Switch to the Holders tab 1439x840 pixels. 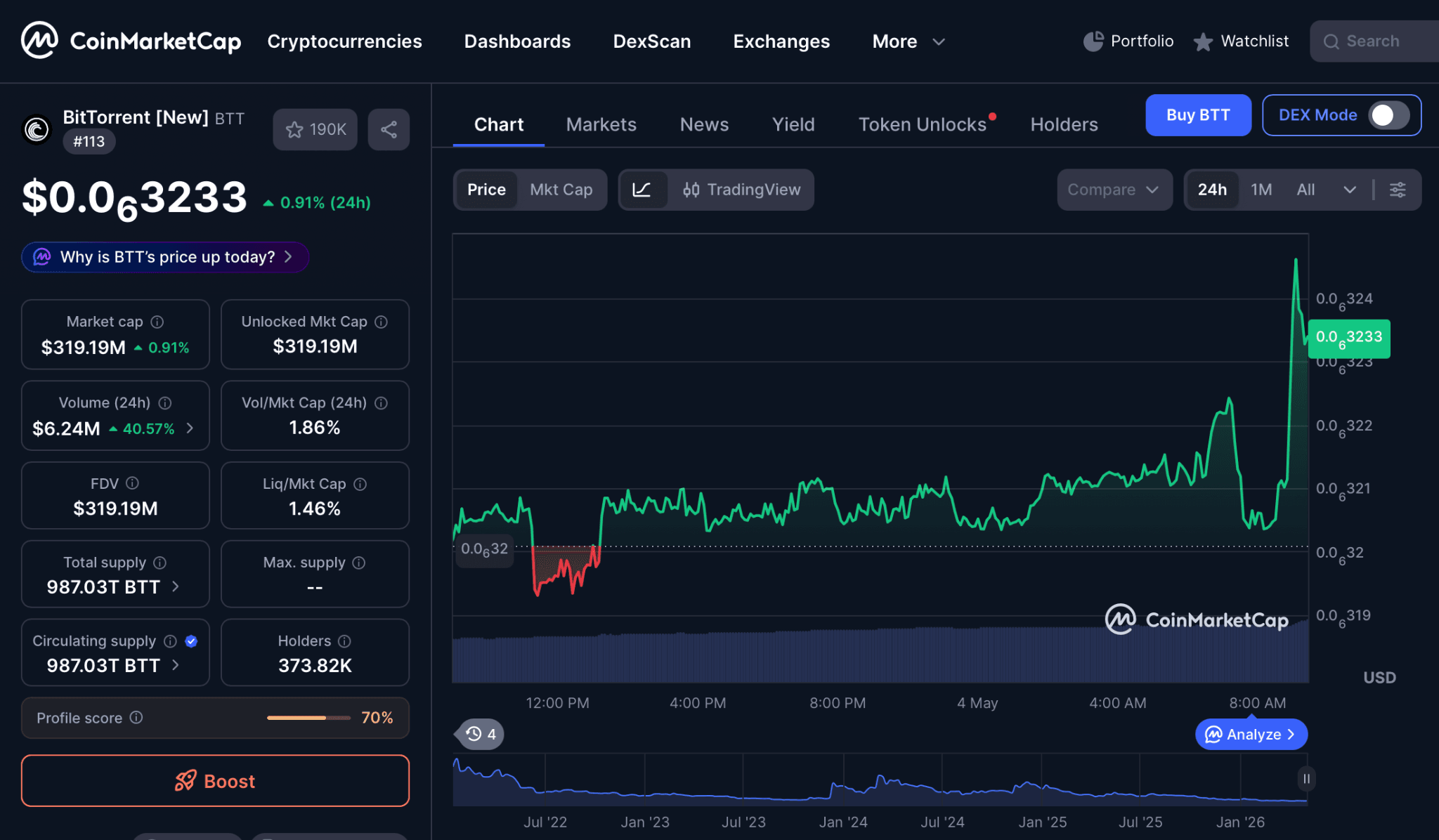[x=1064, y=124]
